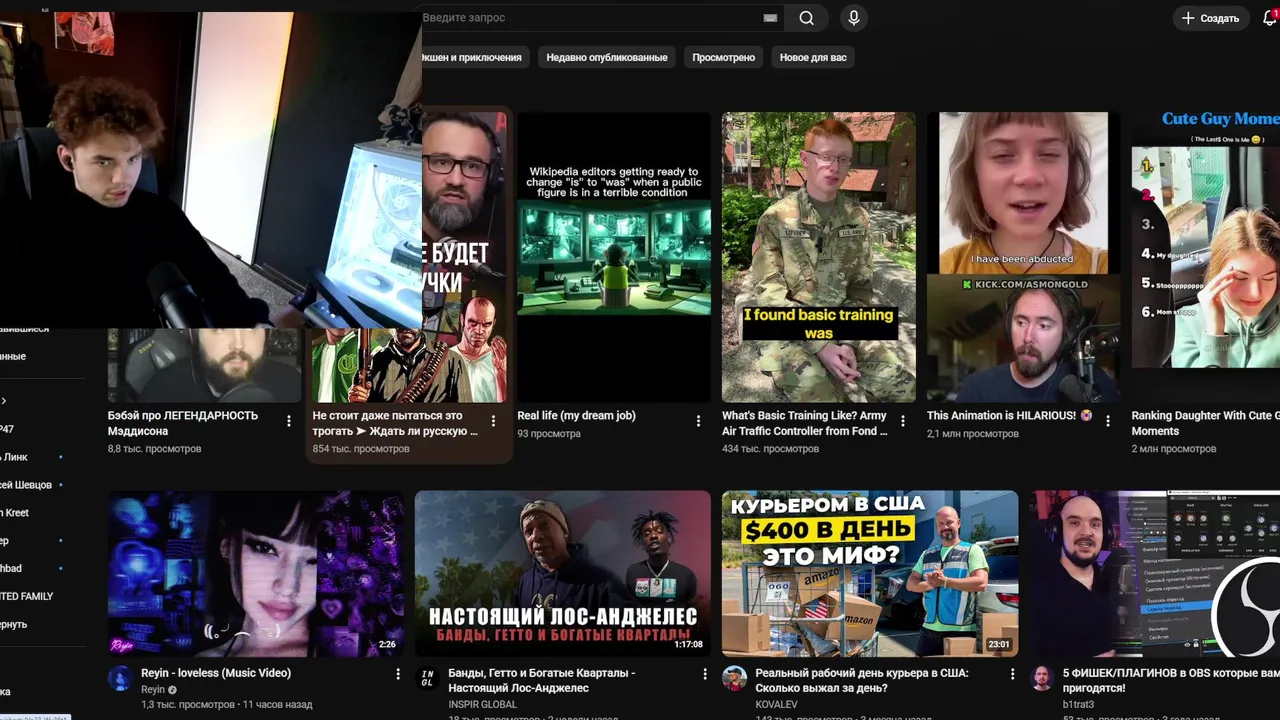Open the I found basic training short thumbnail

coord(819,257)
